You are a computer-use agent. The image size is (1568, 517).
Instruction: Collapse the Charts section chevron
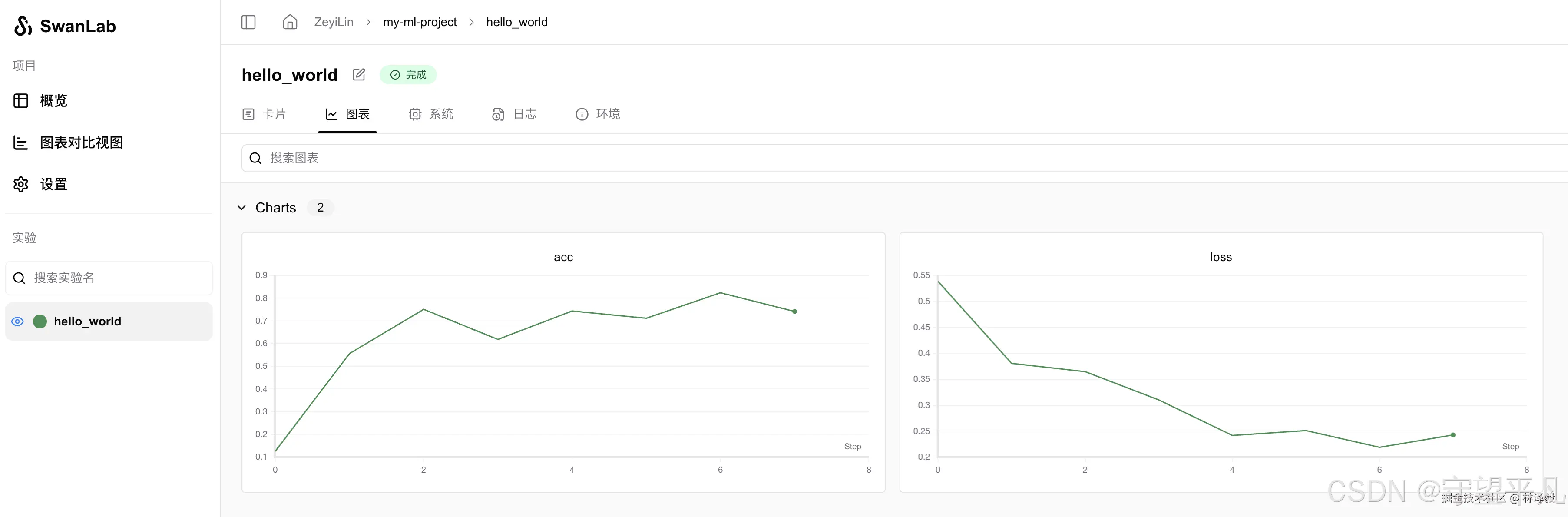[241, 208]
